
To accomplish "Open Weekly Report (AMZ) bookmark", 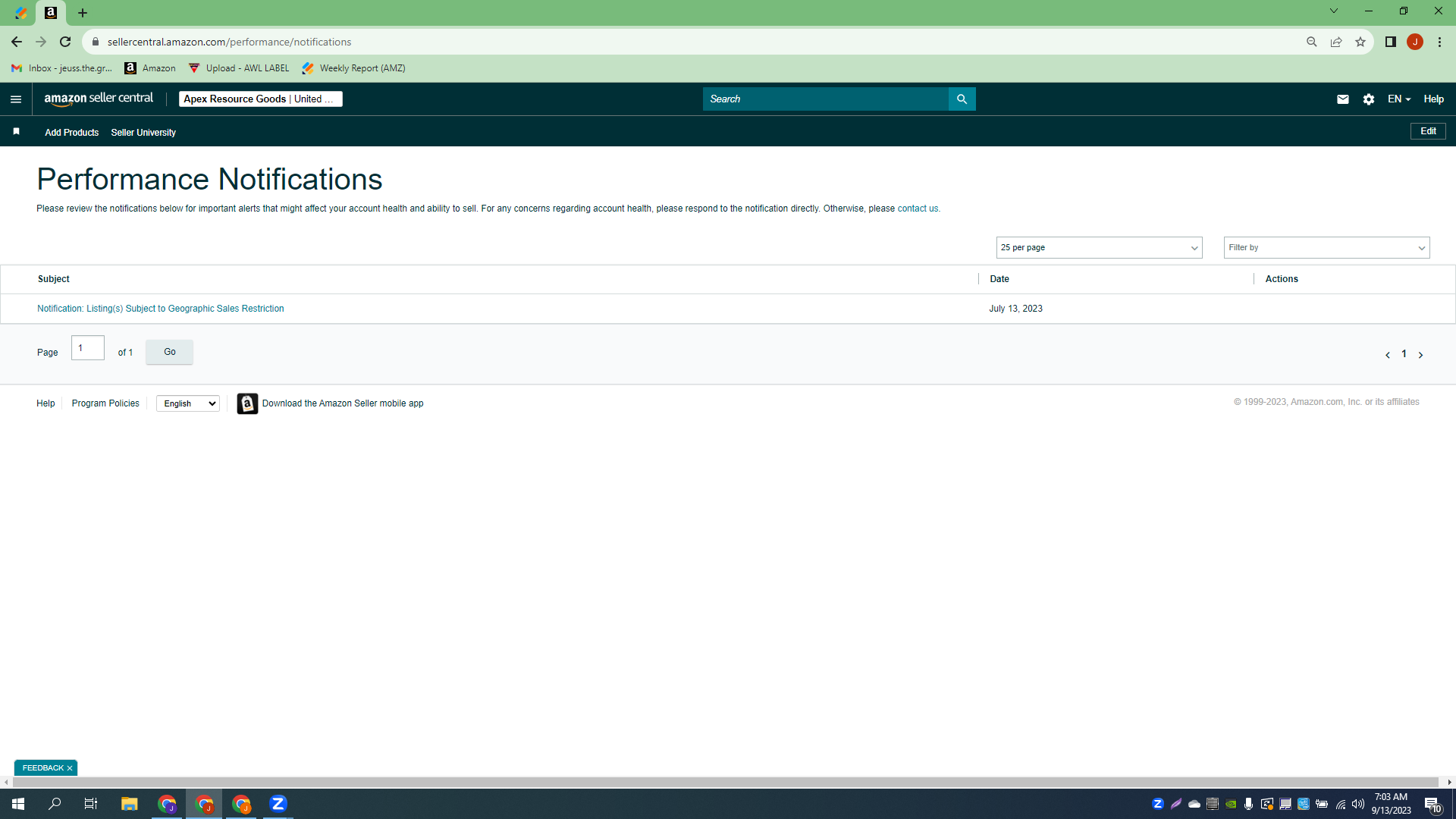I will [x=353, y=68].
